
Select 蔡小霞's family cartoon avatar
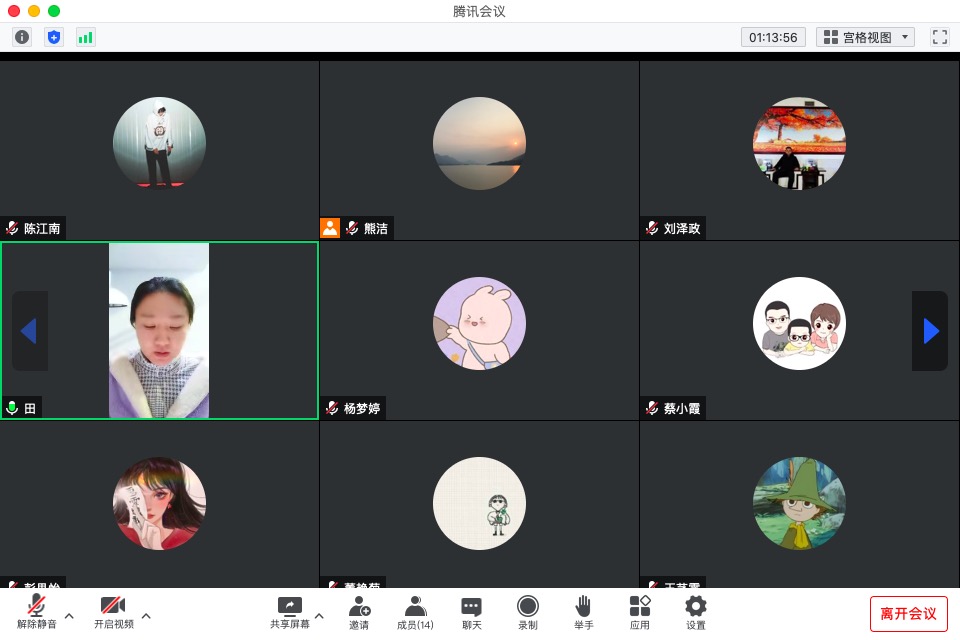(x=799, y=323)
